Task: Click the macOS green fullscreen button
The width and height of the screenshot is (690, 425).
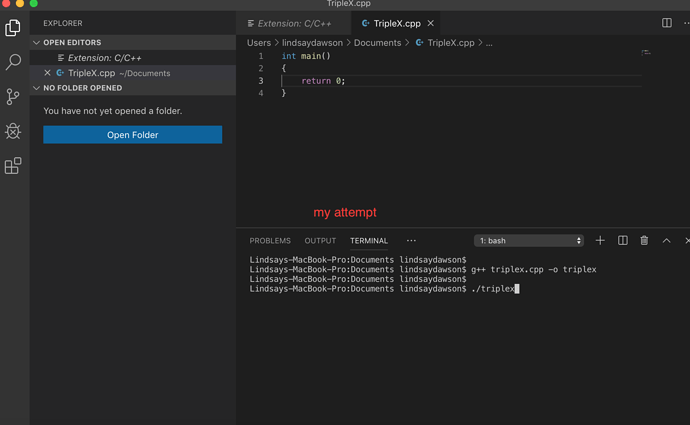Action: point(33,3)
